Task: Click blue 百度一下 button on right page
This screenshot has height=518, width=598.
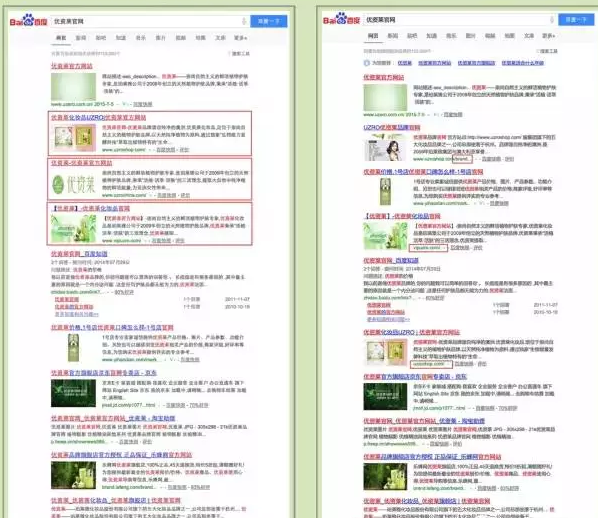Action: pos(576,19)
